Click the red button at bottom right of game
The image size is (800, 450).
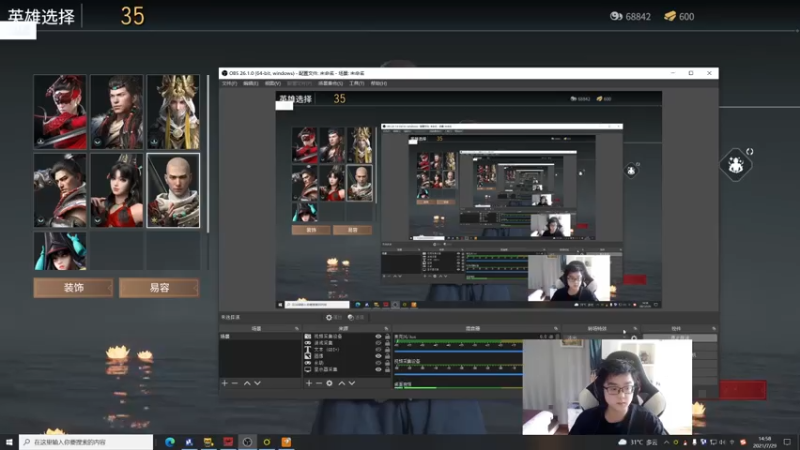[743, 390]
